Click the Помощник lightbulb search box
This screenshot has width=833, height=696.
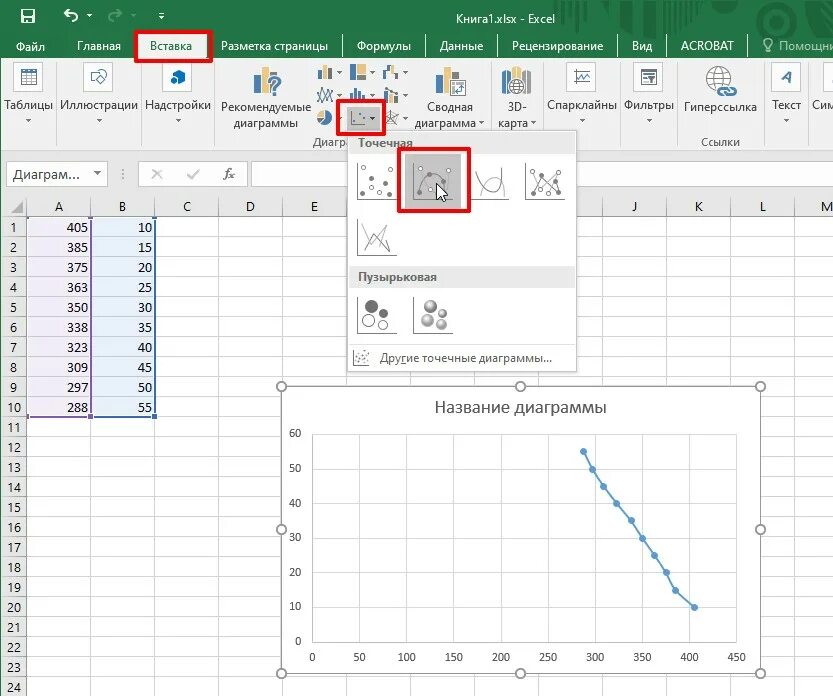coord(797,46)
